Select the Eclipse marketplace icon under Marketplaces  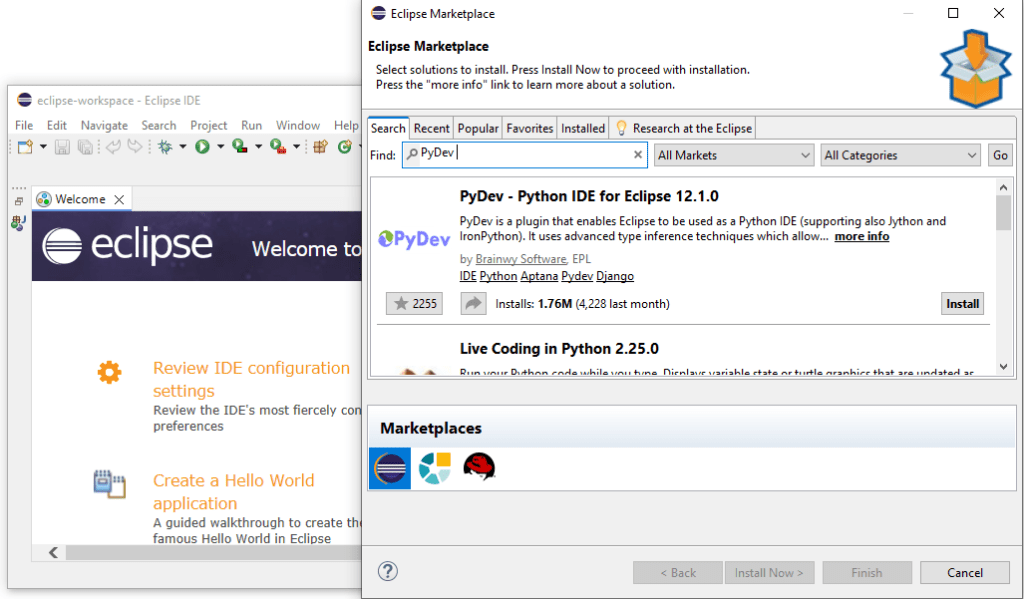(x=390, y=468)
